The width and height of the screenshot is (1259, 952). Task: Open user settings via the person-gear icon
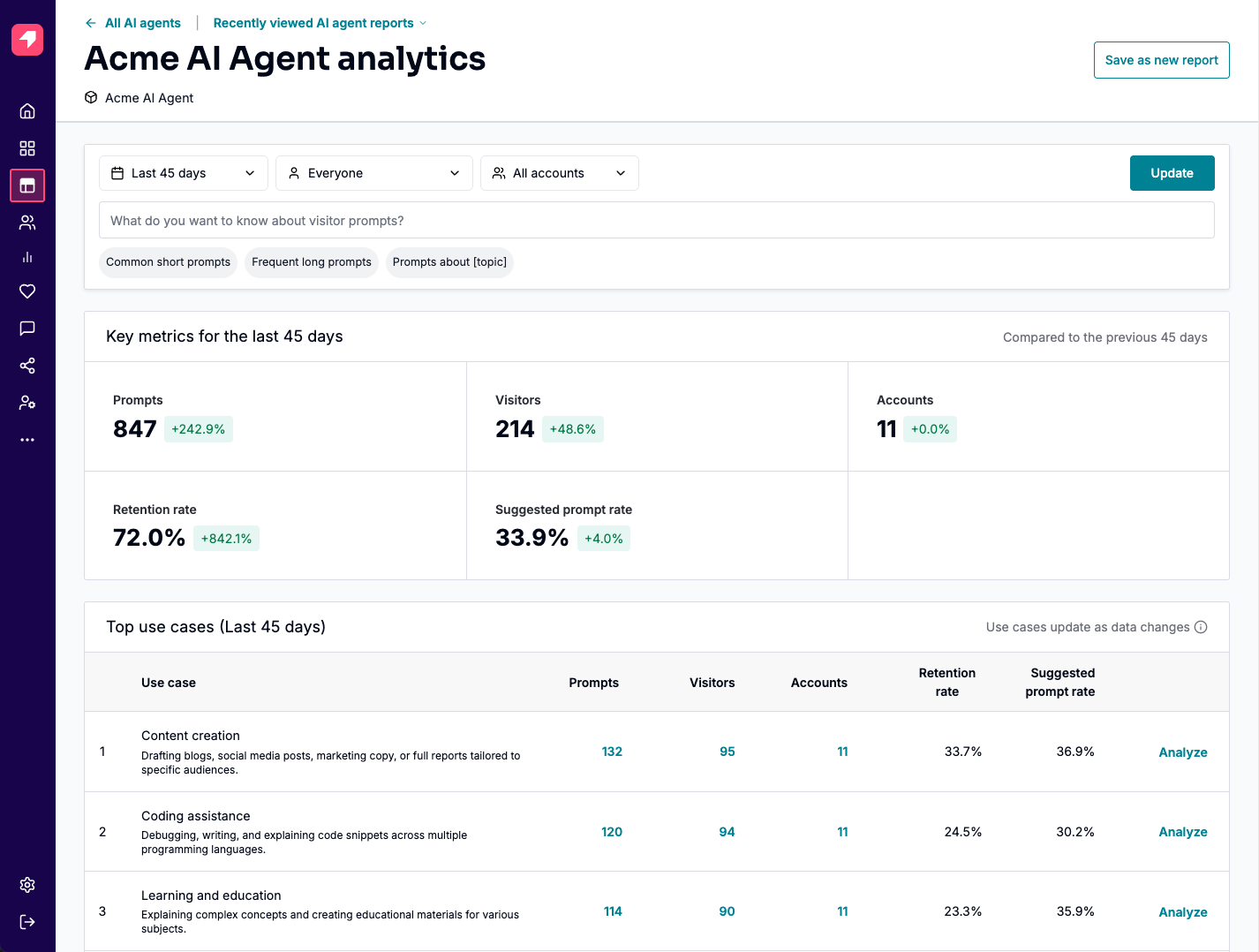26,402
